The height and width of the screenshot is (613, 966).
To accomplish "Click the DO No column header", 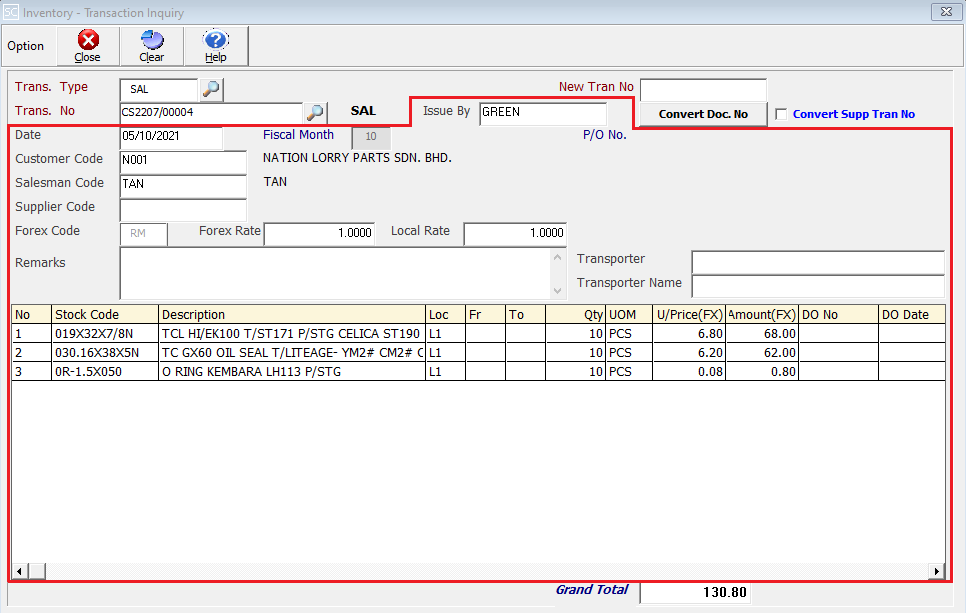I will coord(838,314).
